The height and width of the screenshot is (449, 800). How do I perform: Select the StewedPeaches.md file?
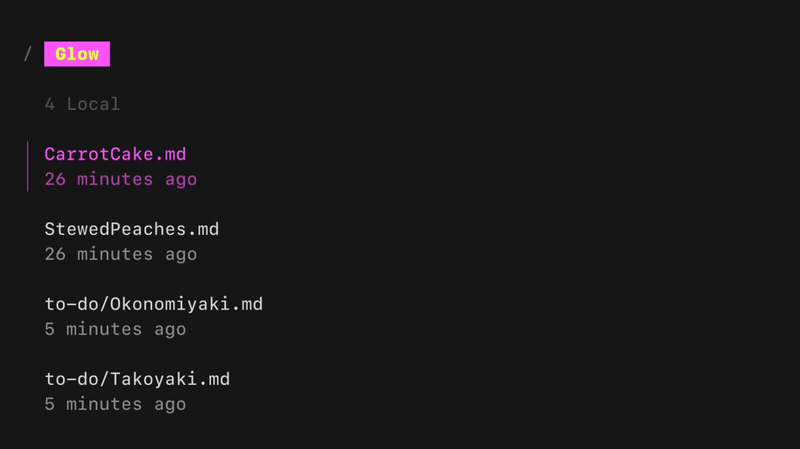[x=131, y=230]
